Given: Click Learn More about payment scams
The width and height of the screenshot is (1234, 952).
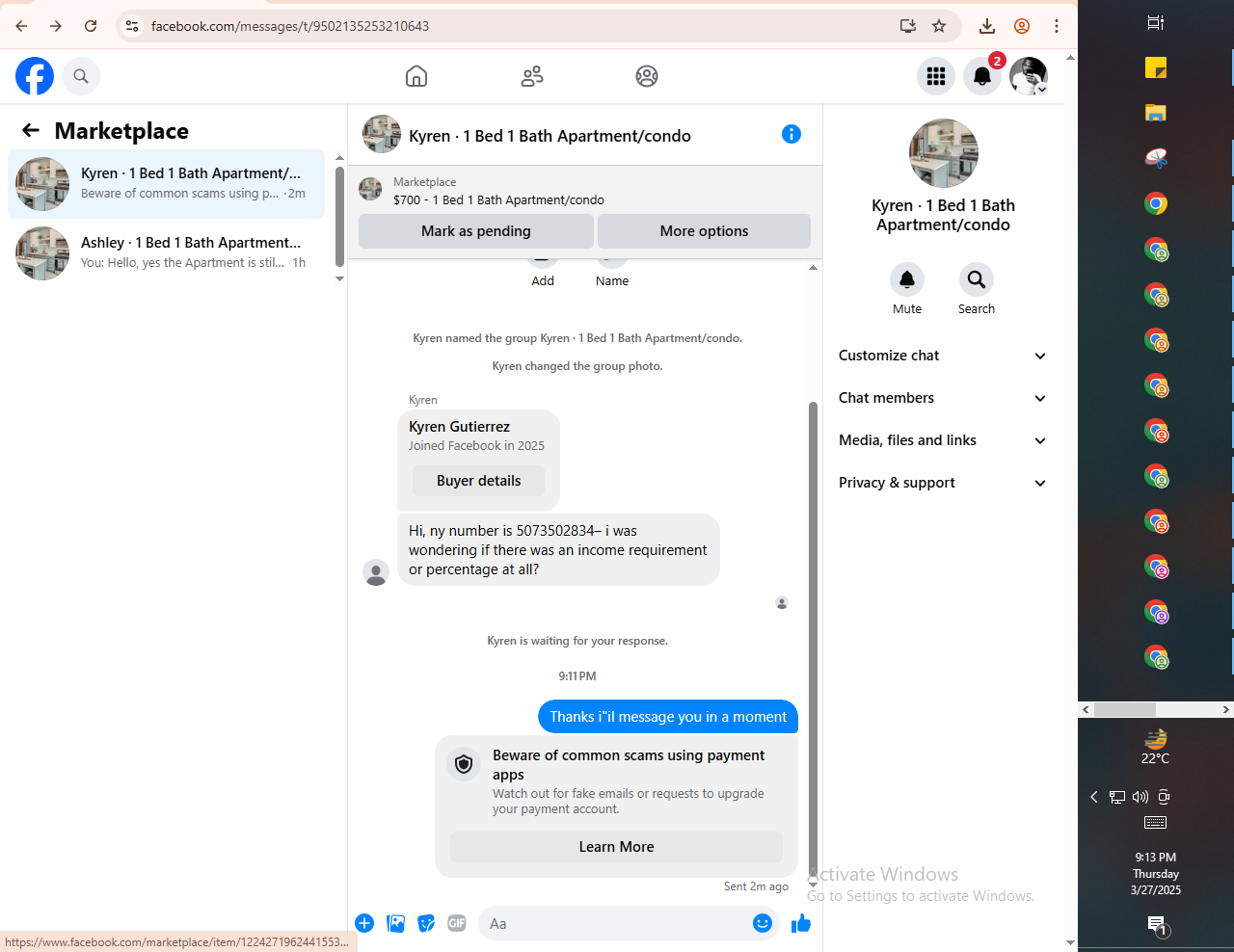Looking at the screenshot, I should [616, 847].
